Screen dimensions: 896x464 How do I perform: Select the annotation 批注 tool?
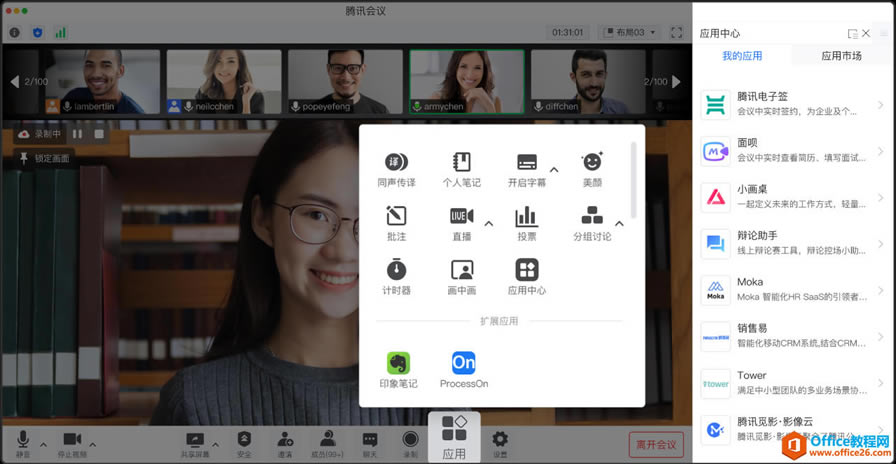coord(396,223)
